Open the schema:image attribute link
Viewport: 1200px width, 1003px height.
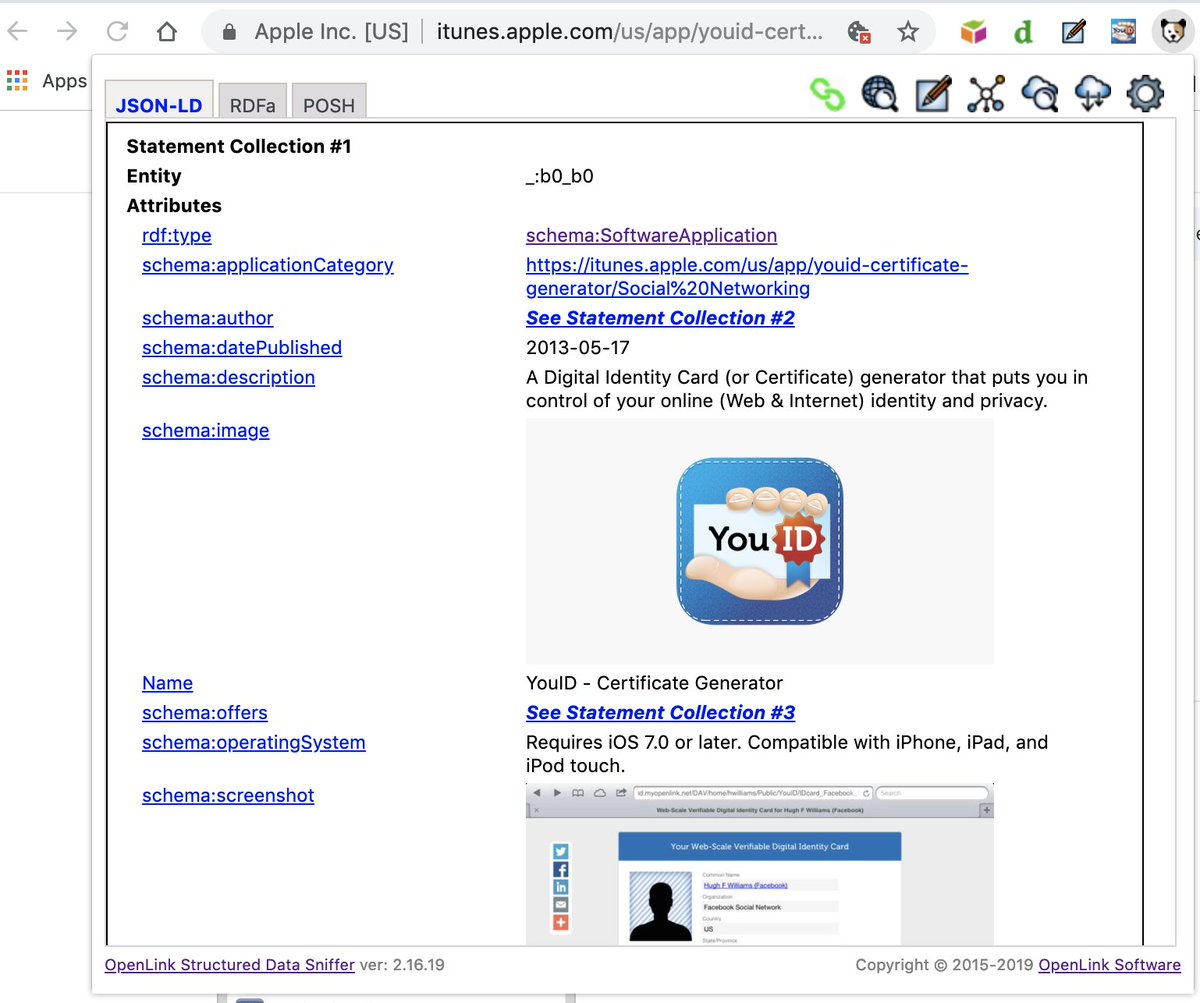[x=205, y=431]
